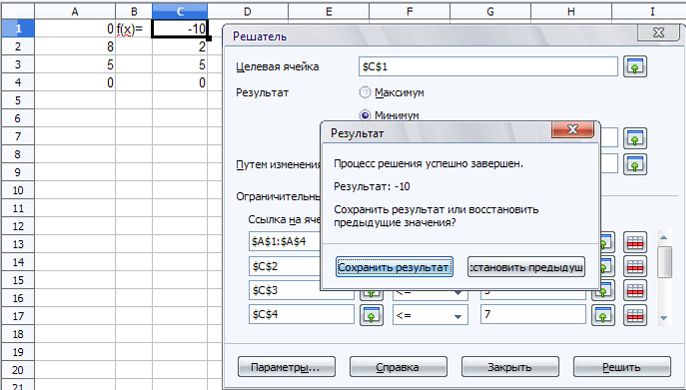Click shrink icon for changing cells field
This screenshot has height=390, width=686.
(634, 164)
